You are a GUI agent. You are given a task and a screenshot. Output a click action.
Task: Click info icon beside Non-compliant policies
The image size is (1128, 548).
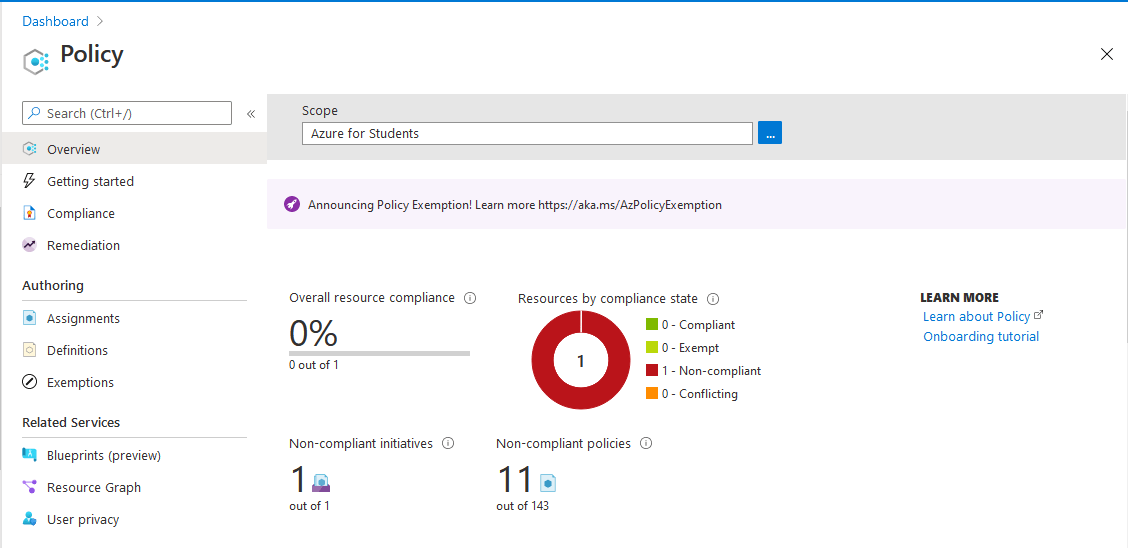[x=646, y=443]
